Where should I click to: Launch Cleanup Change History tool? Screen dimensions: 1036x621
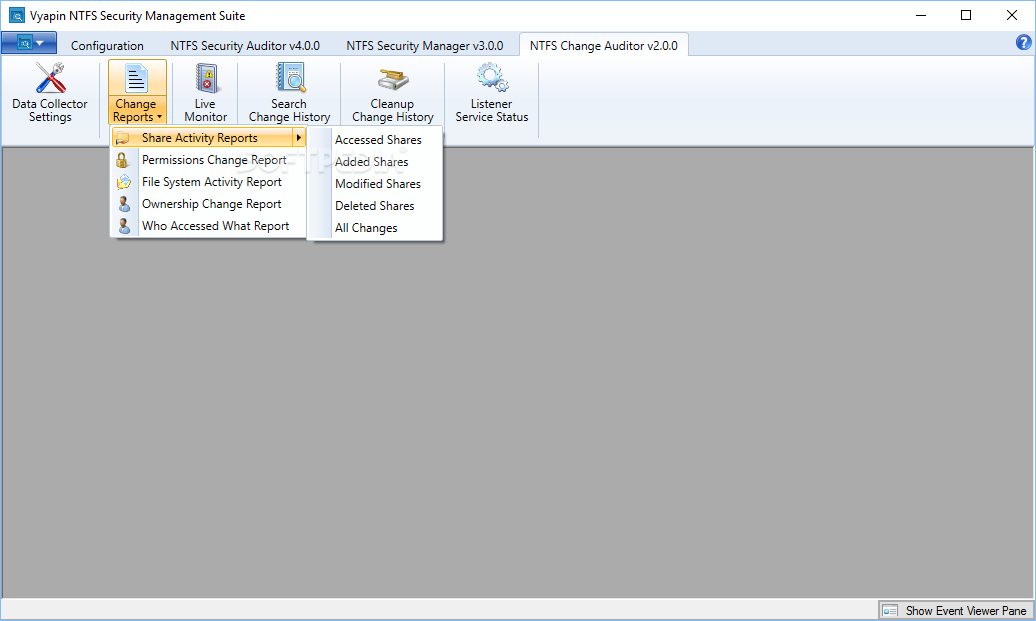pos(392,92)
